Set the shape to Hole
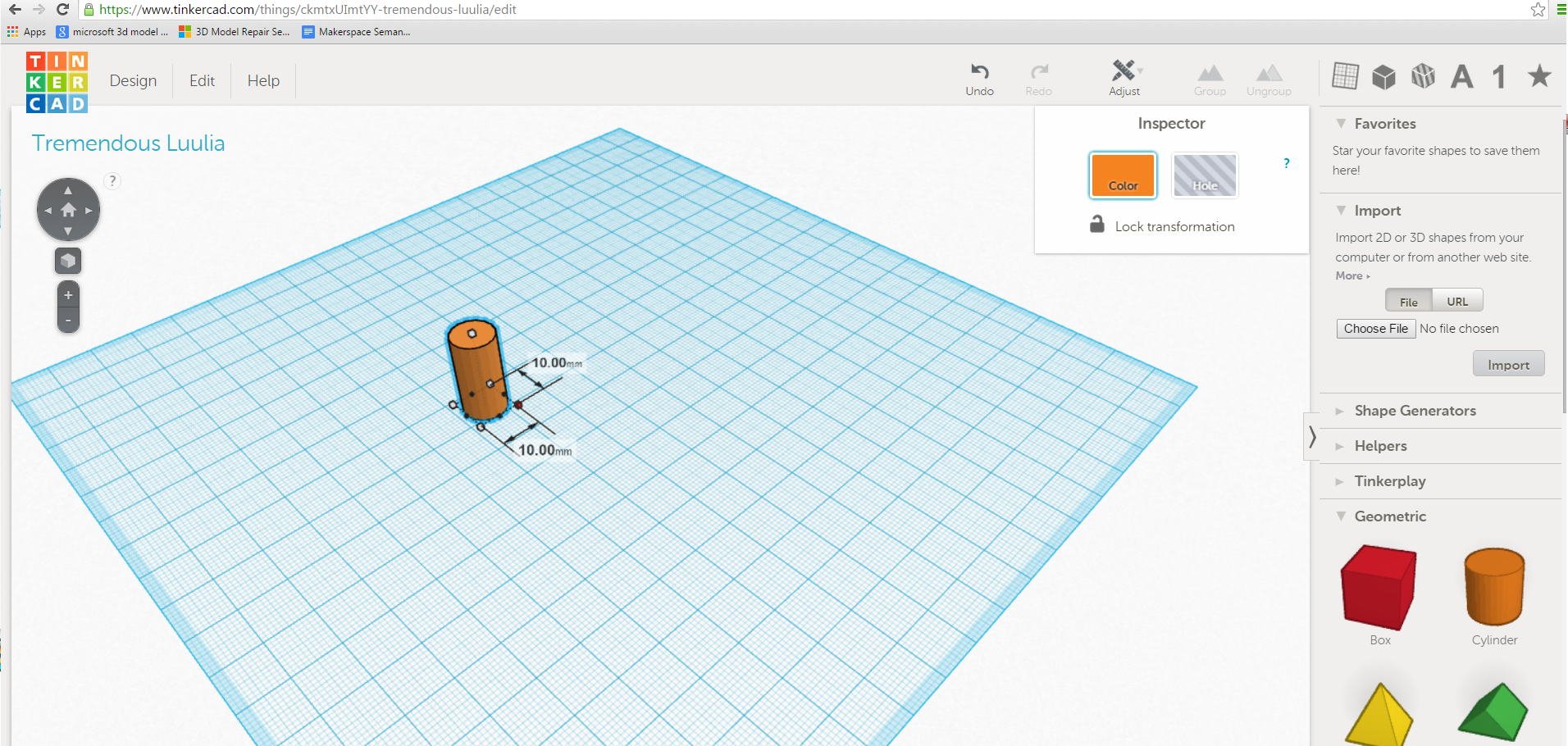 [1205, 175]
